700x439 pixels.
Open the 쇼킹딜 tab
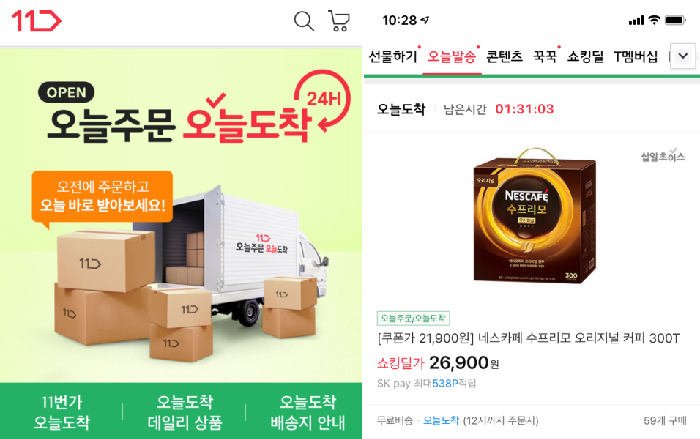click(585, 57)
